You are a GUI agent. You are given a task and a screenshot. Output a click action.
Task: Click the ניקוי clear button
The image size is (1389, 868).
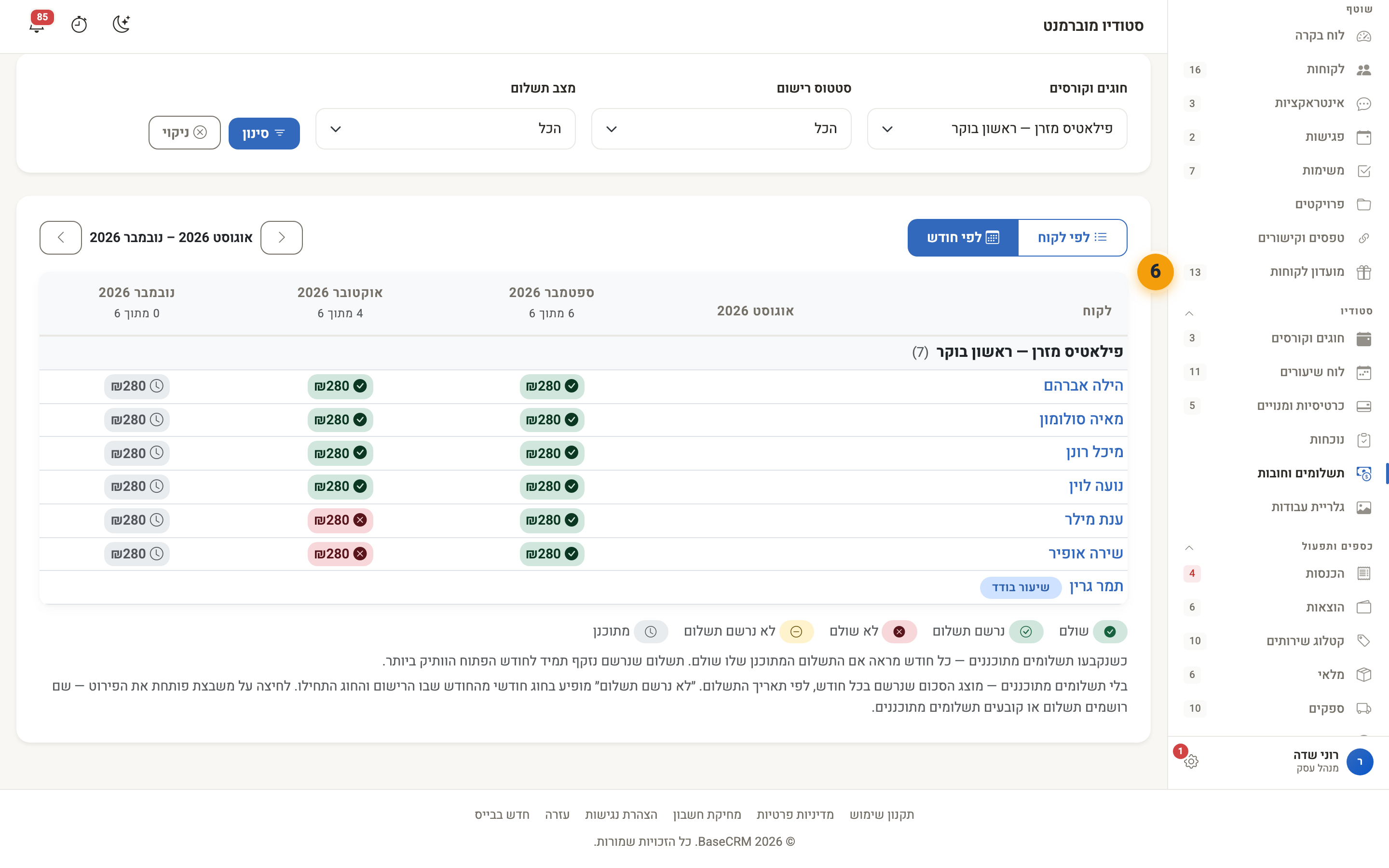click(184, 133)
